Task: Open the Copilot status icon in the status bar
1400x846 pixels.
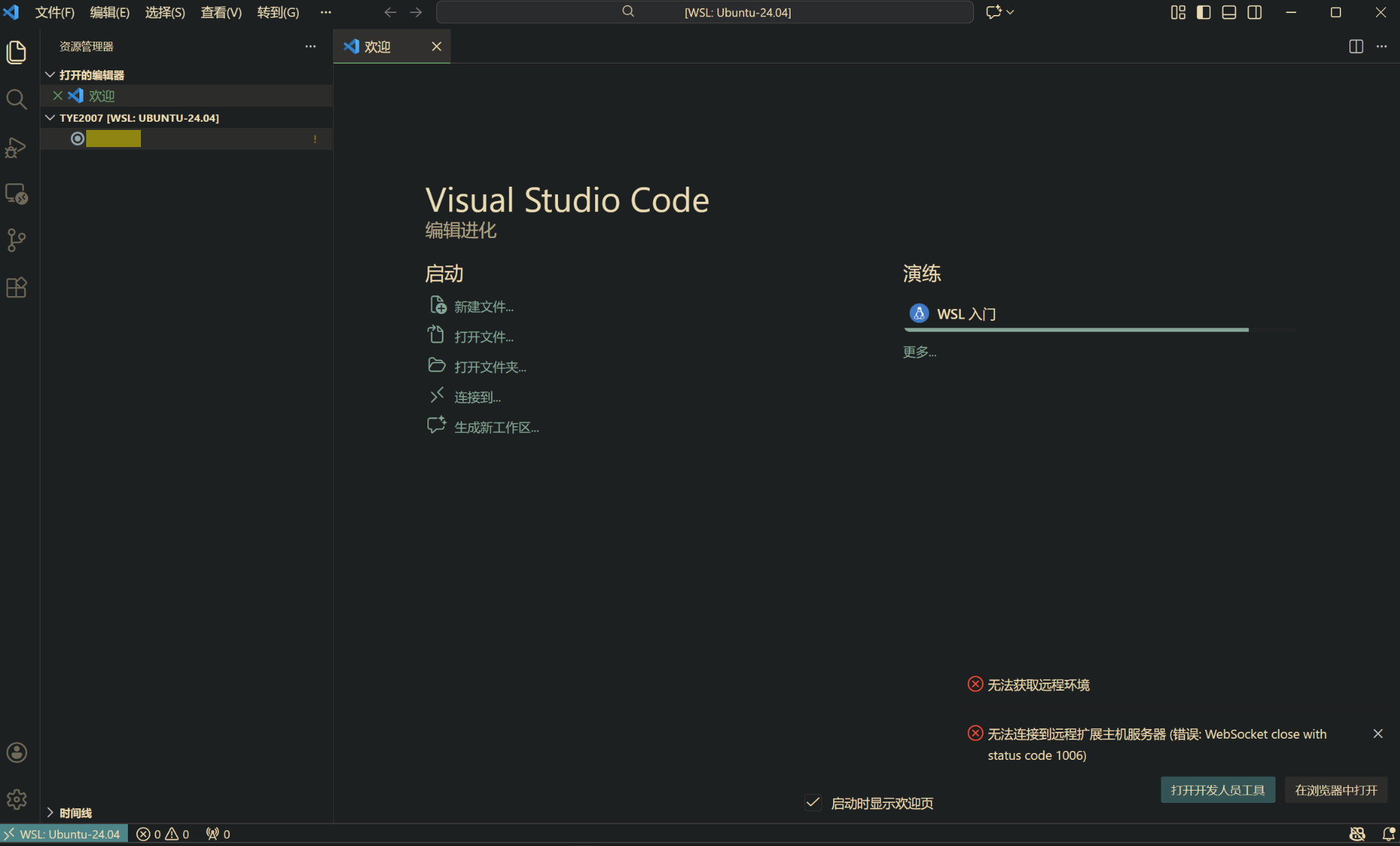Action: [x=1357, y=834]
